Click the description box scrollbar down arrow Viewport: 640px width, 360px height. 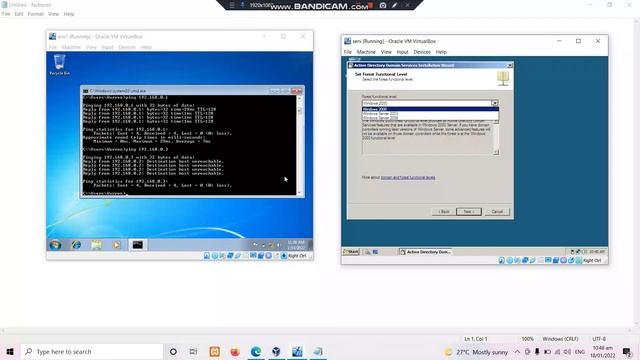coord(496,152)
